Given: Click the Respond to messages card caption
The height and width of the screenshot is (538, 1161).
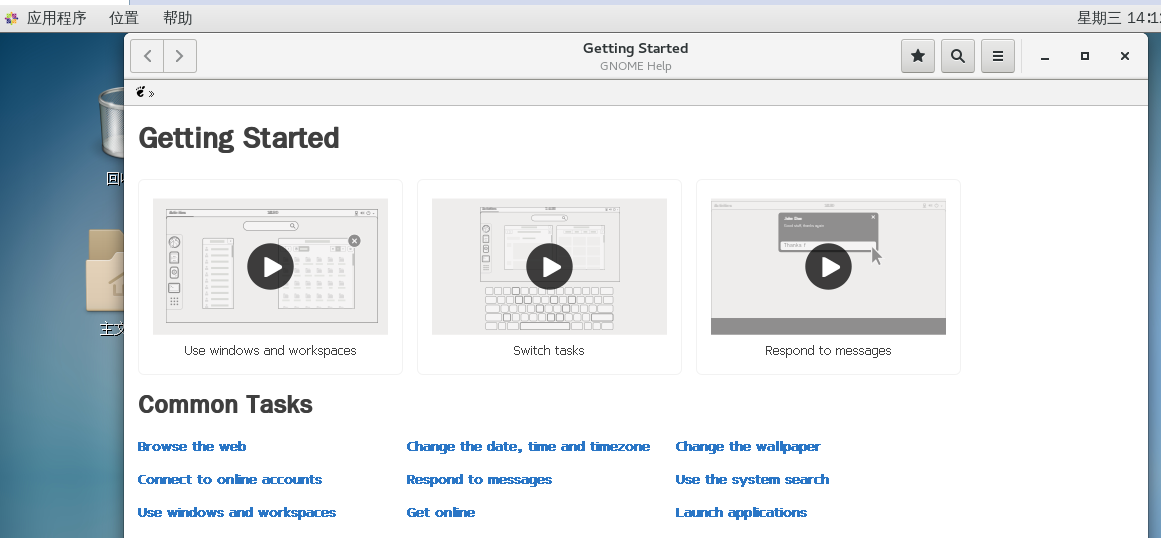Looking at the screenshot, I should [828, 351].
